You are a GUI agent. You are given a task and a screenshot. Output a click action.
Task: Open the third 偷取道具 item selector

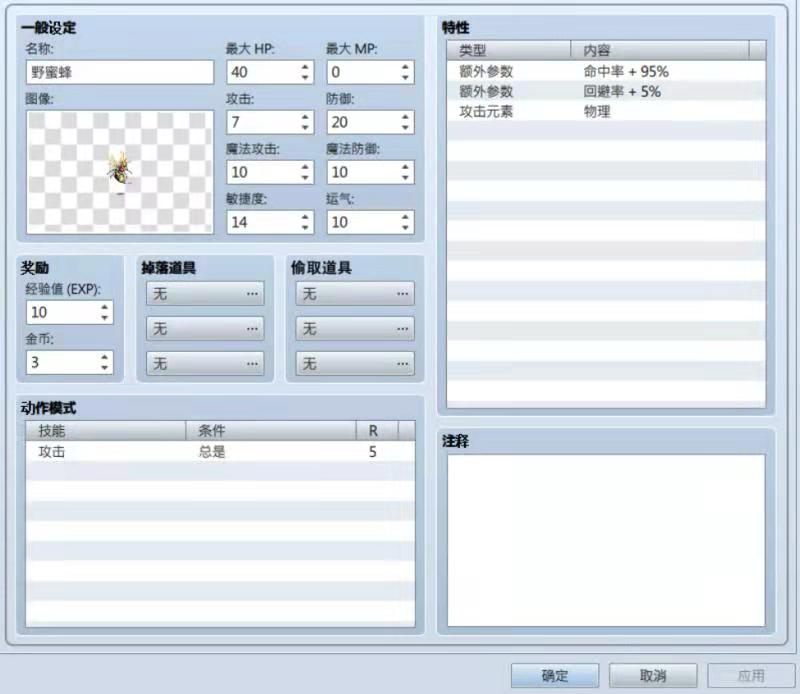pos(355,363)
